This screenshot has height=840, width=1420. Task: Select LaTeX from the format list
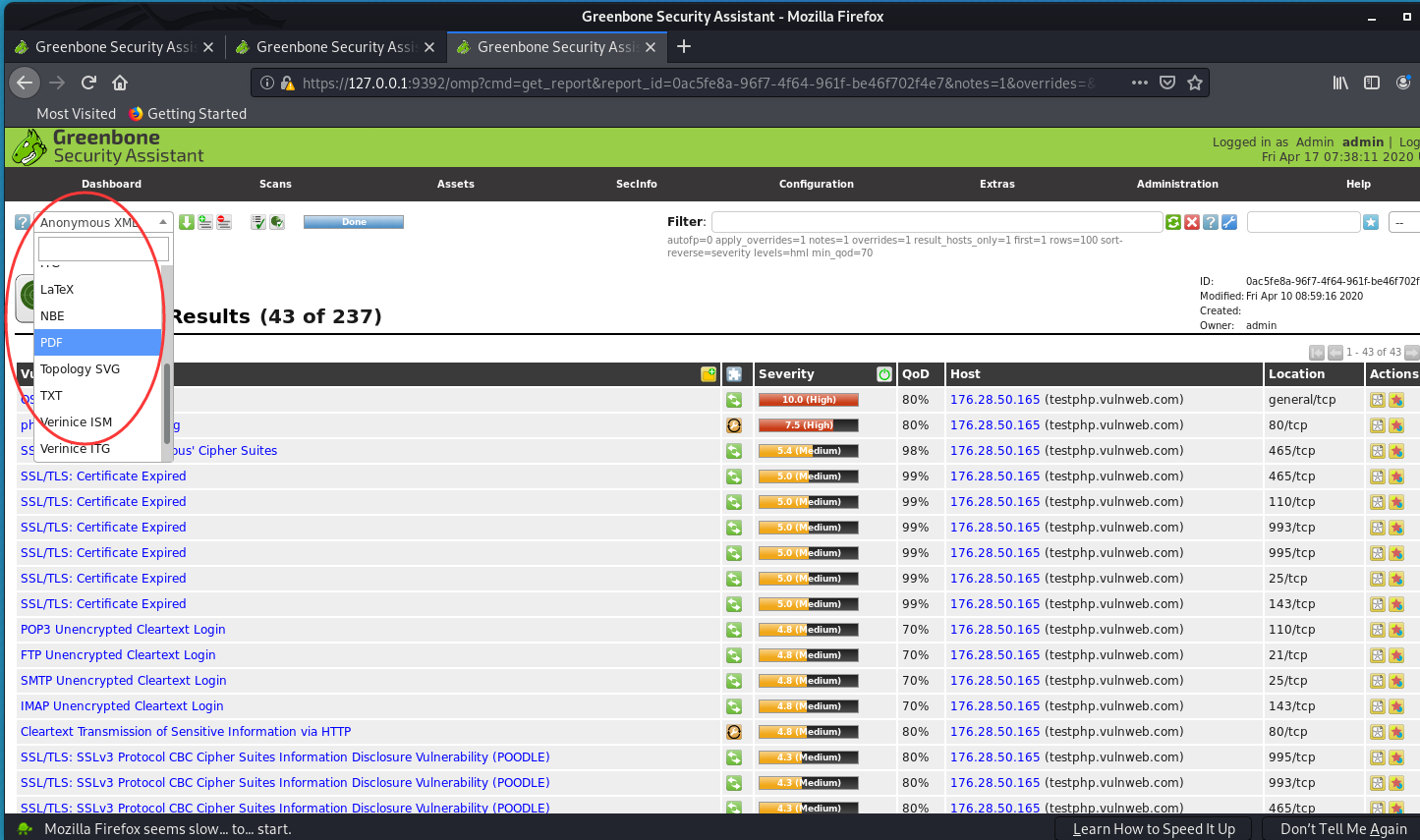[98, 290]
